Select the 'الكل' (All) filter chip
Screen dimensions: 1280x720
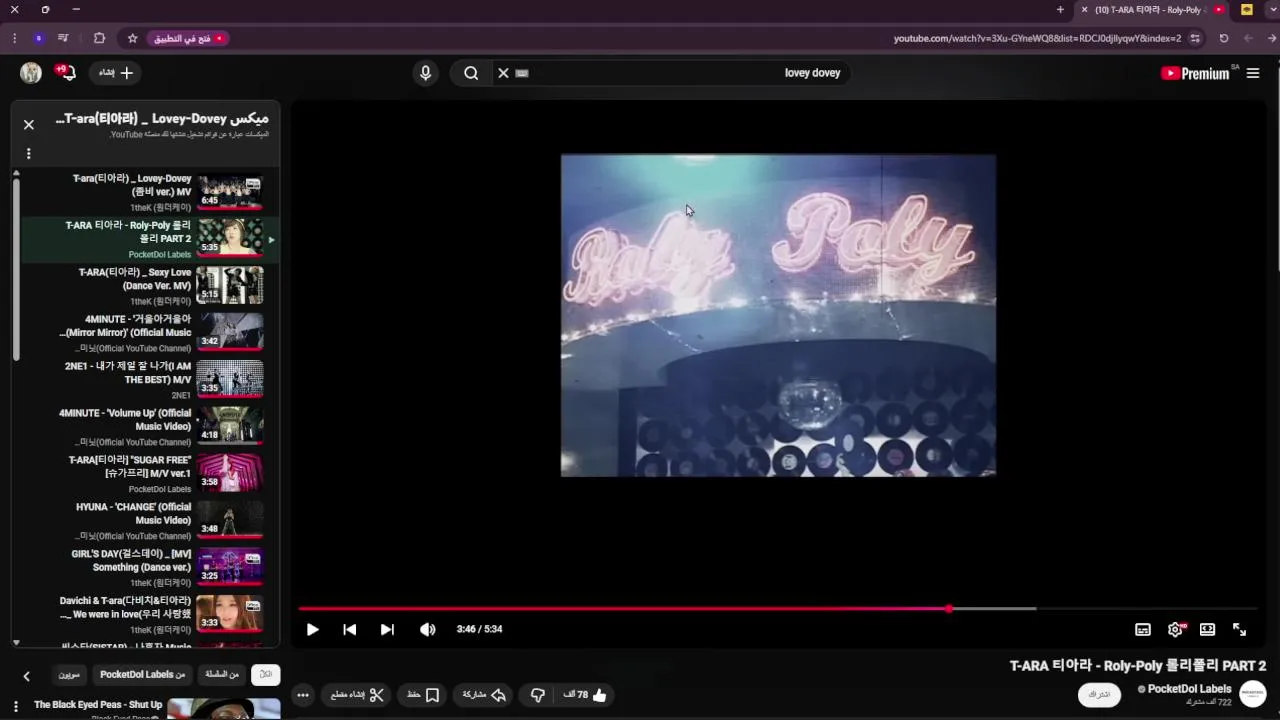click(266, 675)
